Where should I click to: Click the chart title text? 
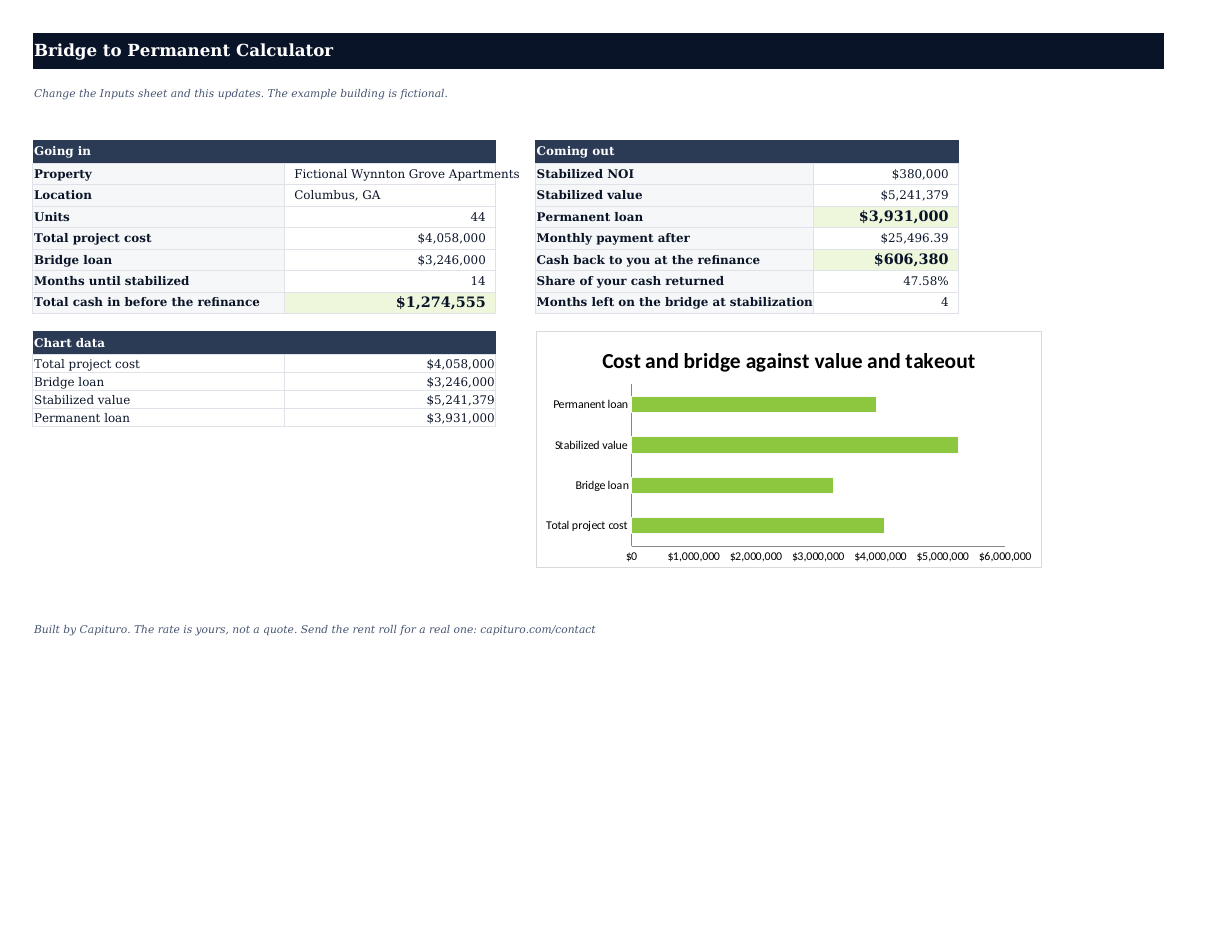(788, 361)
